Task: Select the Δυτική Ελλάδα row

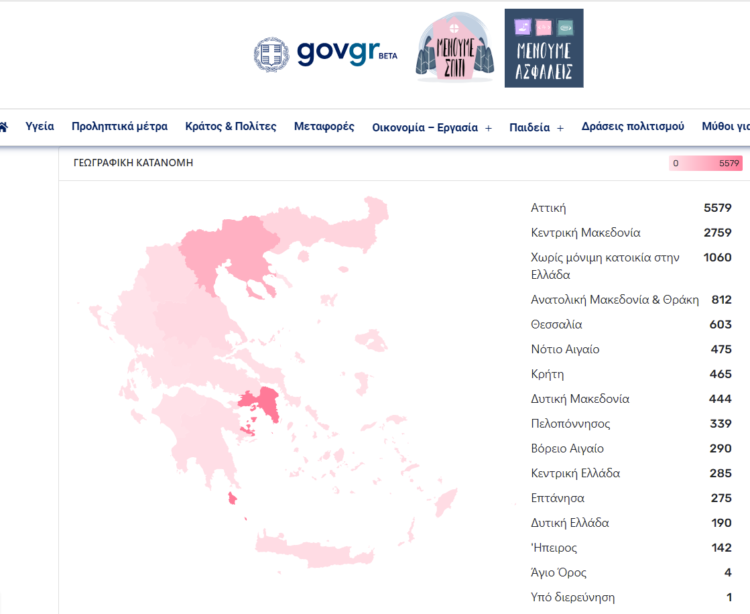Action: tap(631, 523)
